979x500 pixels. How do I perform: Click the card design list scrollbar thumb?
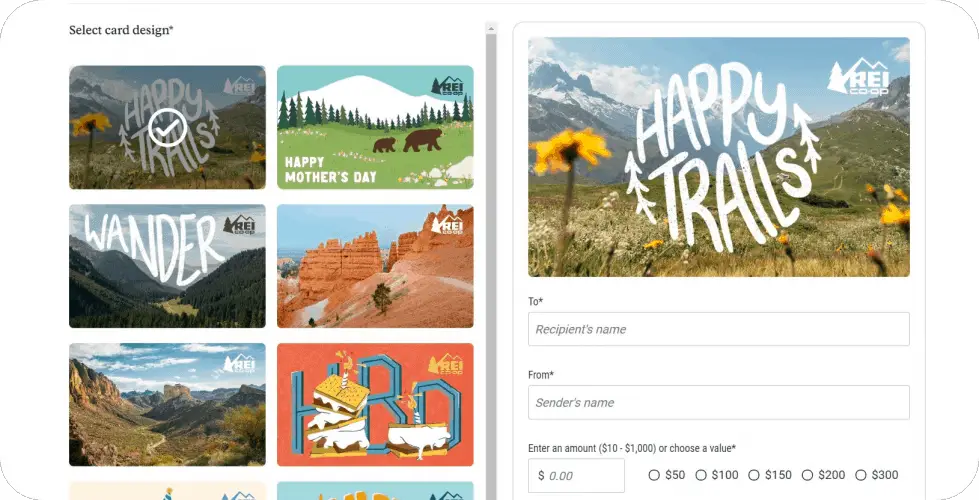pos(491,267)
